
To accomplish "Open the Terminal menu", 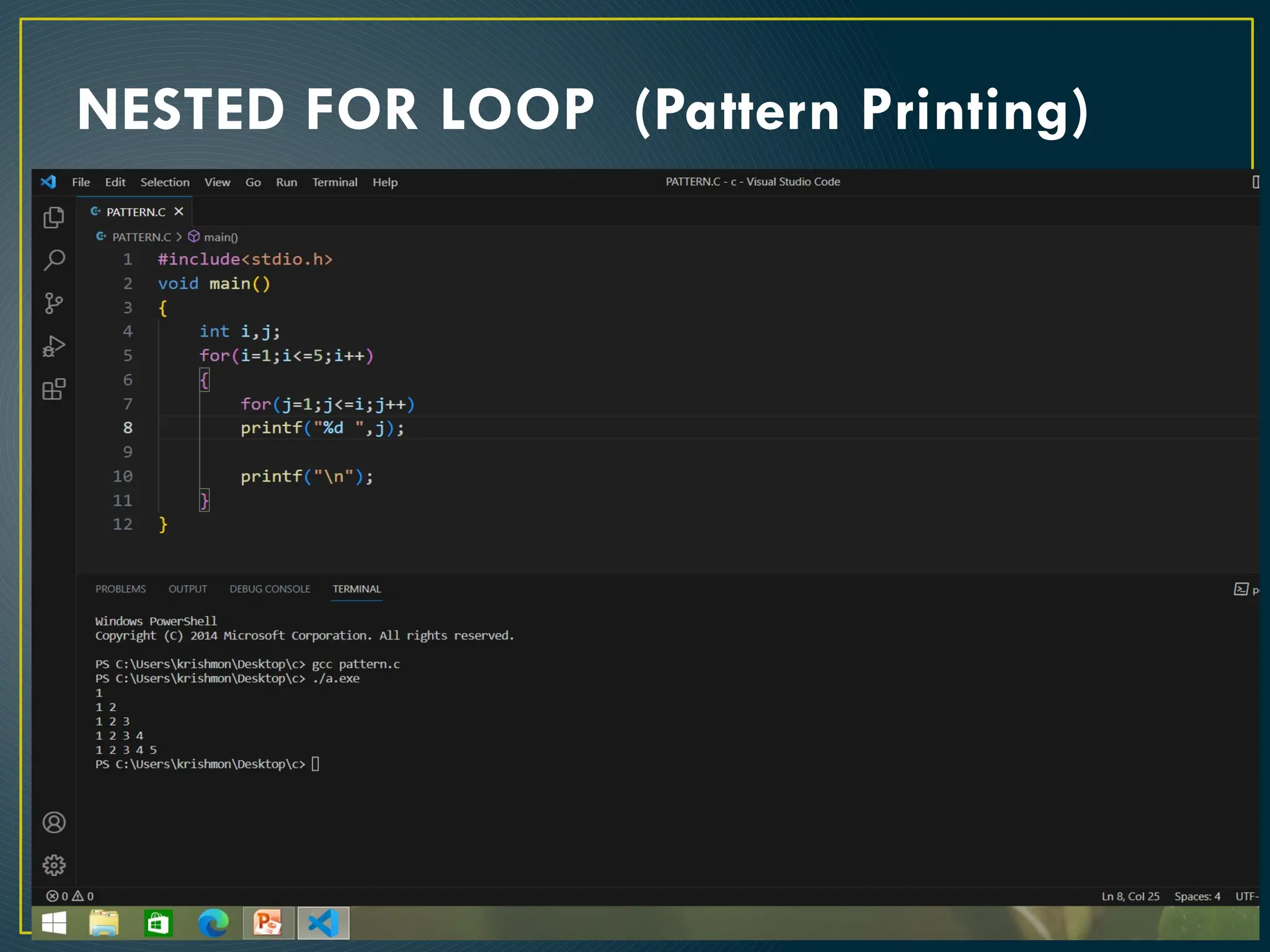I will coord(334,182).
